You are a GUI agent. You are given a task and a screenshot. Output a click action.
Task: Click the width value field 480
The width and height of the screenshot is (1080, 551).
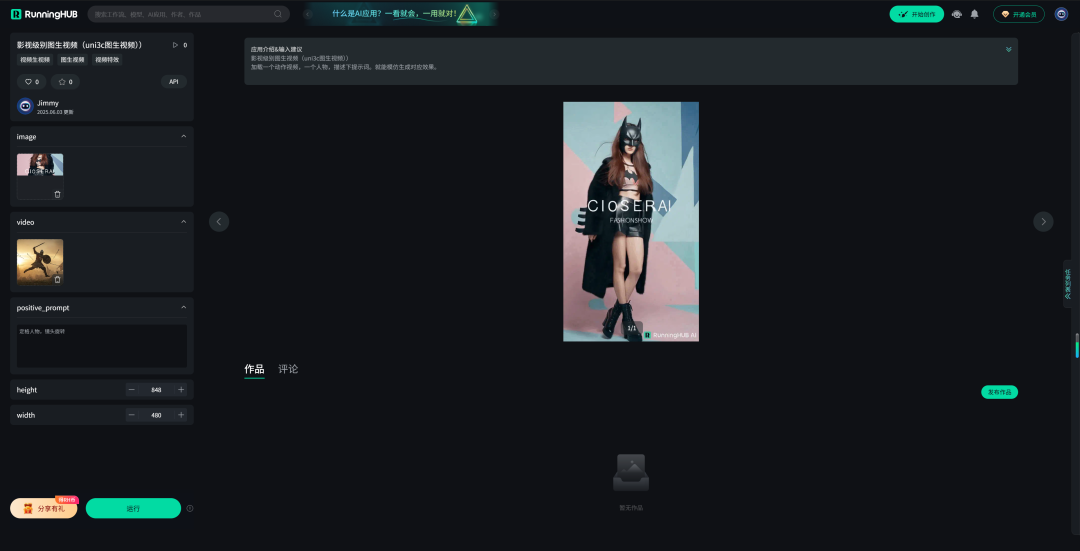[x=156, y=415]
